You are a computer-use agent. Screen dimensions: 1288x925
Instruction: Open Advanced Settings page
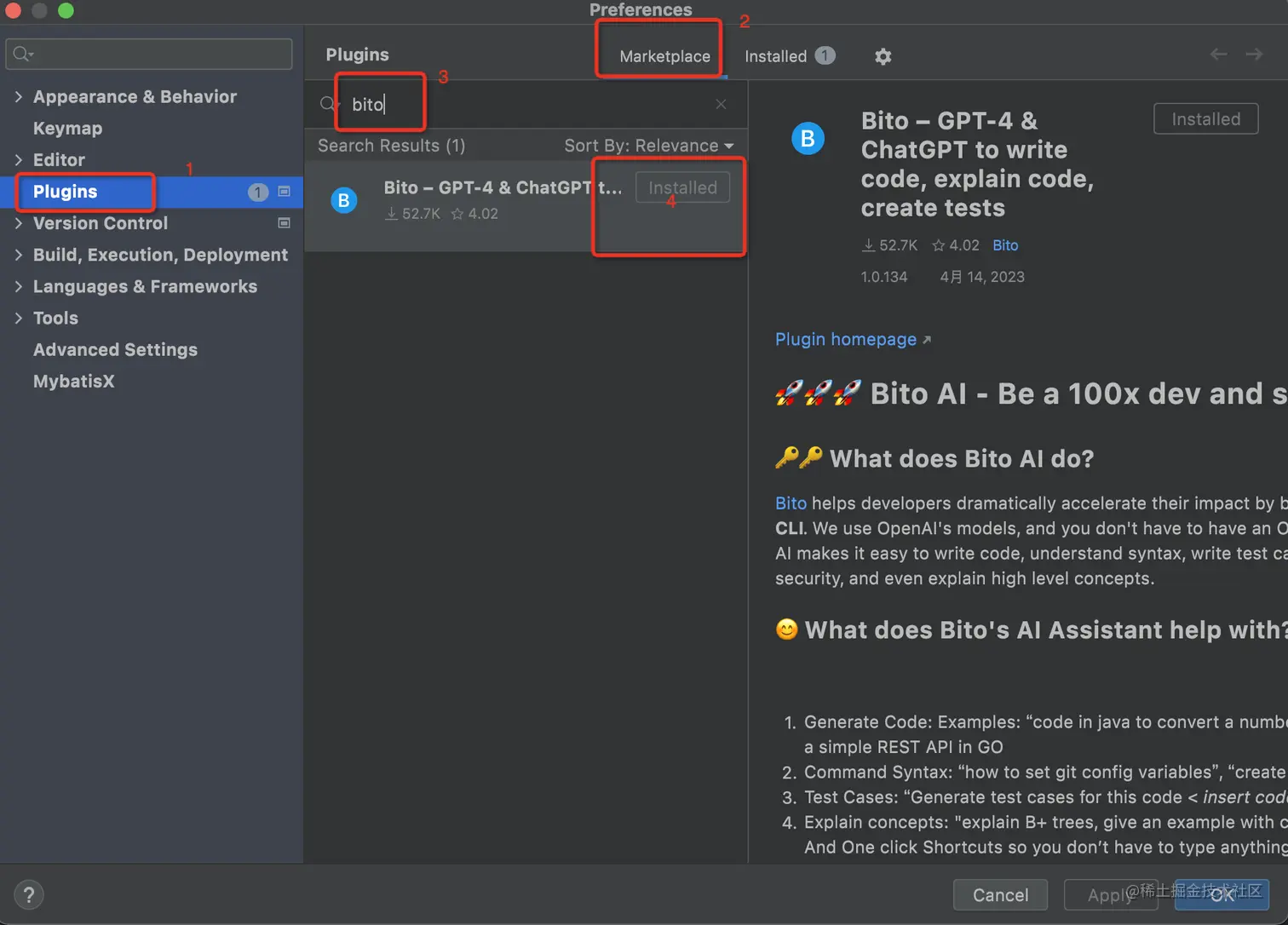tap(115, 350)
